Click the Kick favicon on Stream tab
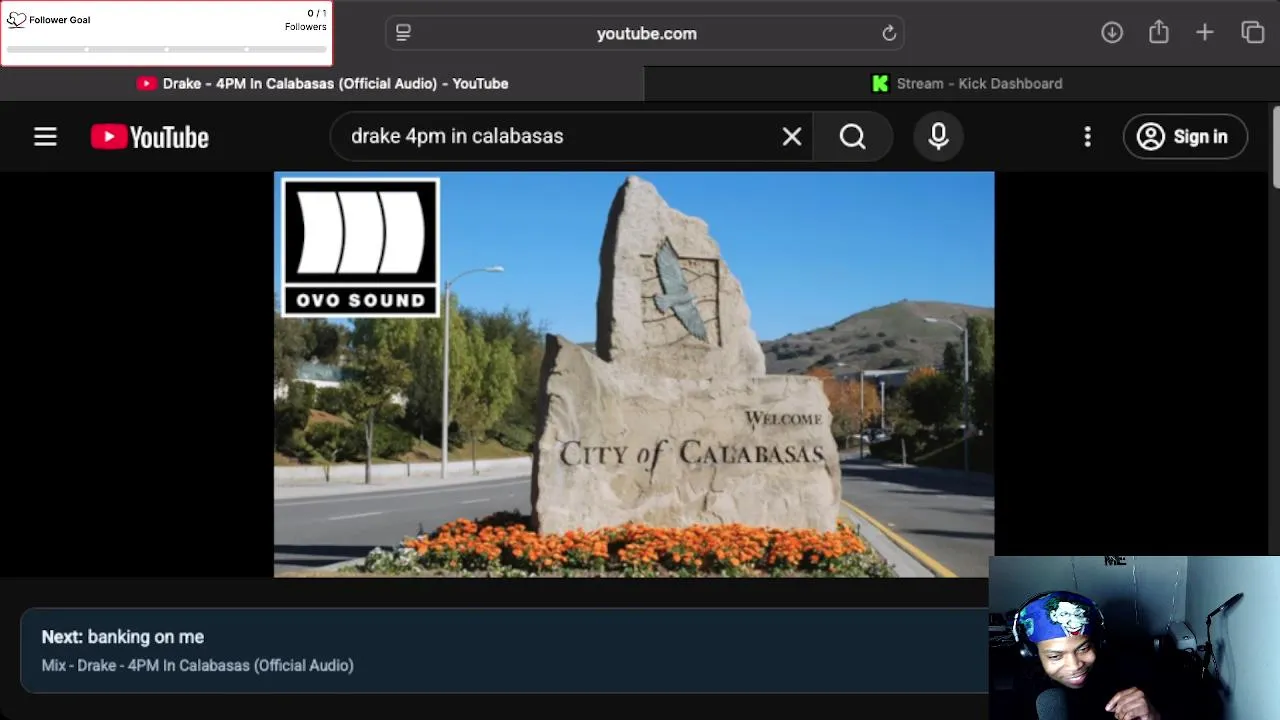The image size is (1280, 720). (880, 84)
